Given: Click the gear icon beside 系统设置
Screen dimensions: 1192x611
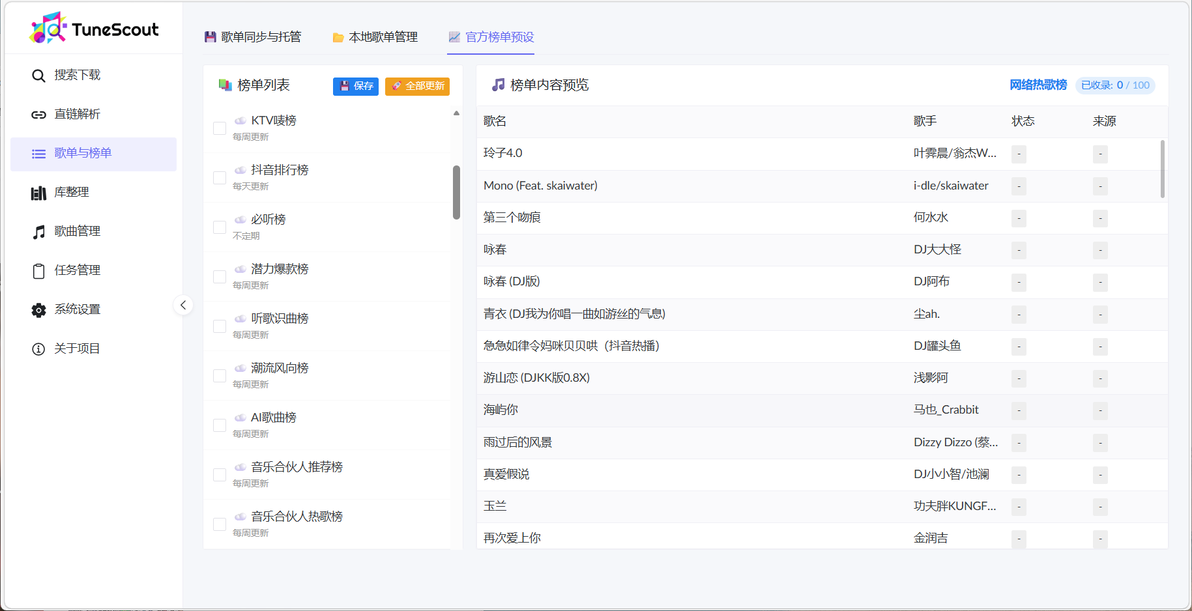Looking at the screenshot, I should pos(38,310).
